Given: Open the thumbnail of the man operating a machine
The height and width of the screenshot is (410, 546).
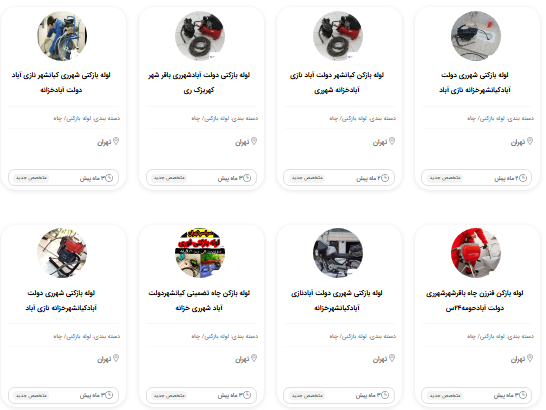Looking at the screenshot, I should coord(62,36).
